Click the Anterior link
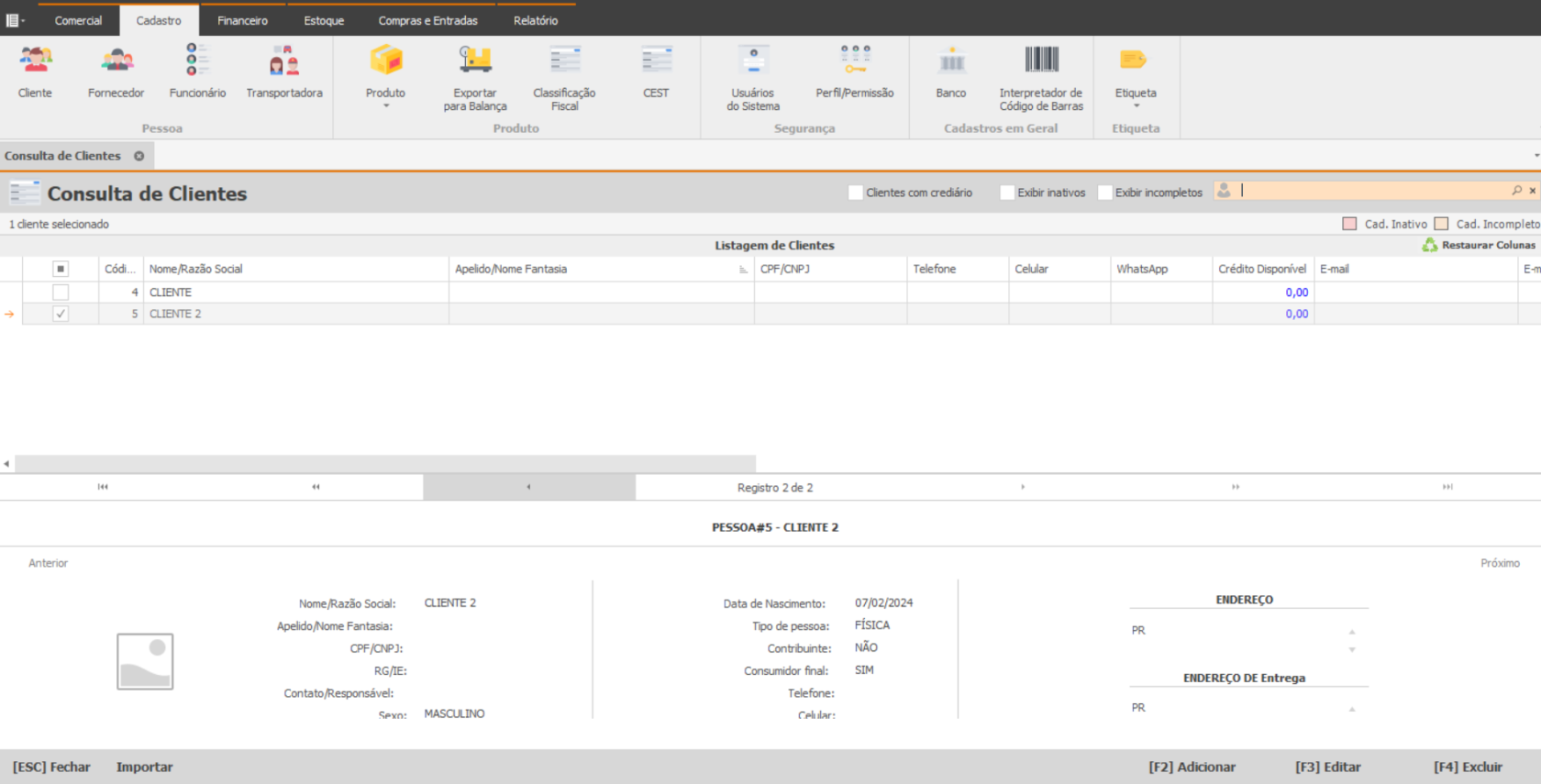Screen dimensions: 1541x784 point(48,563)
